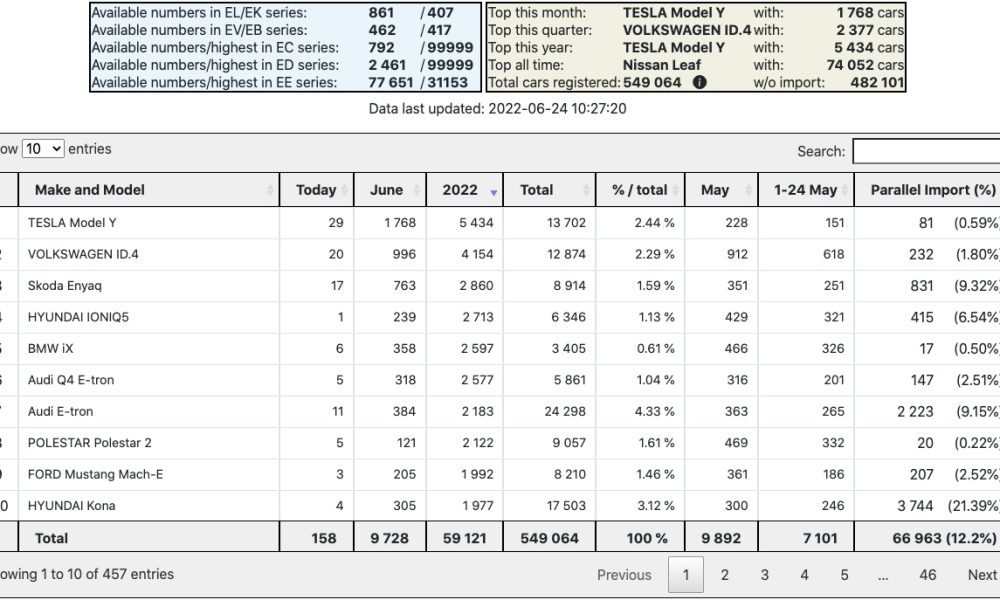
Task: Click the 4.33 % share for Audi E-tron
Action: tap(654, 411)
